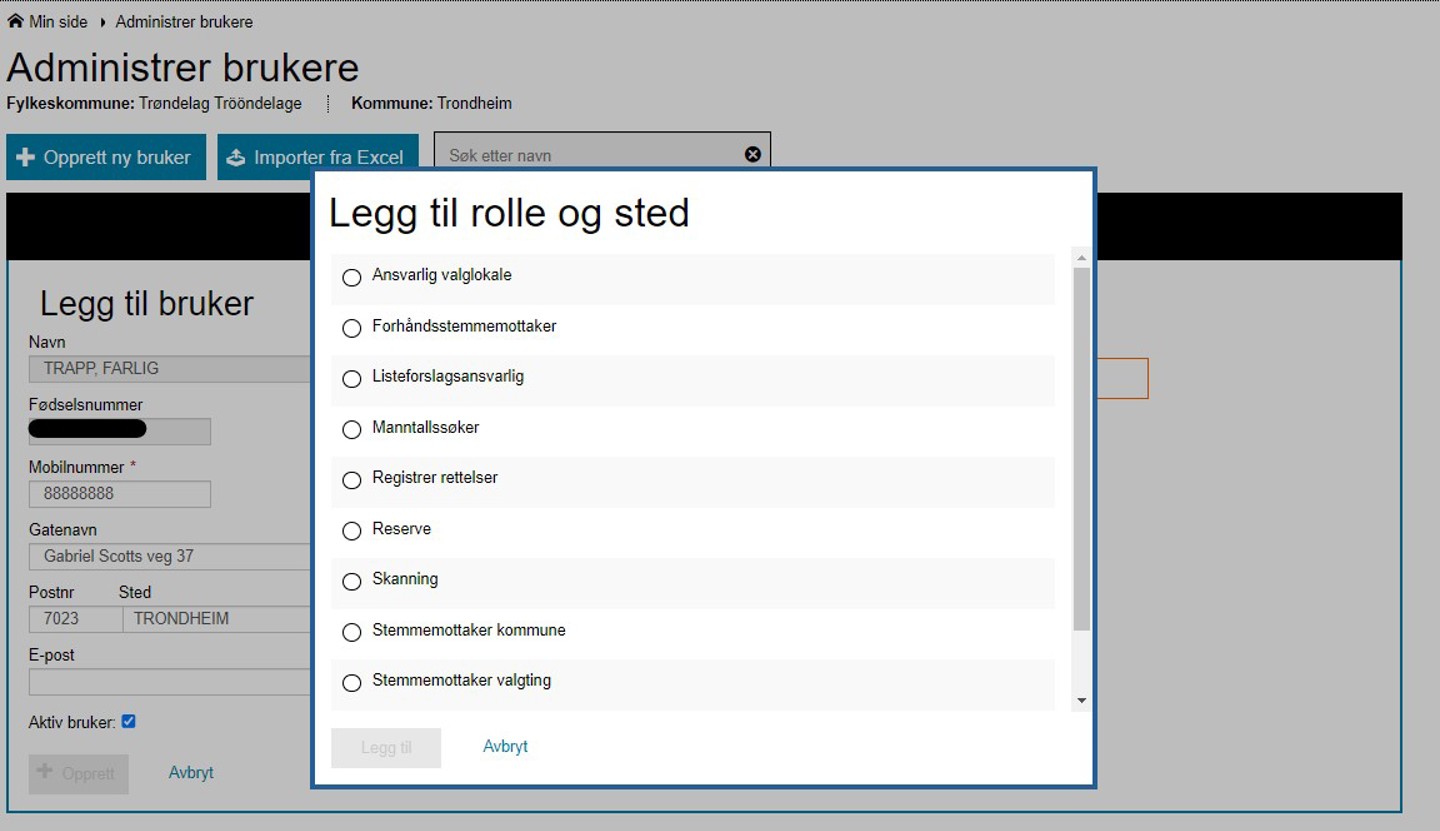
Task: Select the Stemmemottaker valgting role
Action: tap(352, 683)
